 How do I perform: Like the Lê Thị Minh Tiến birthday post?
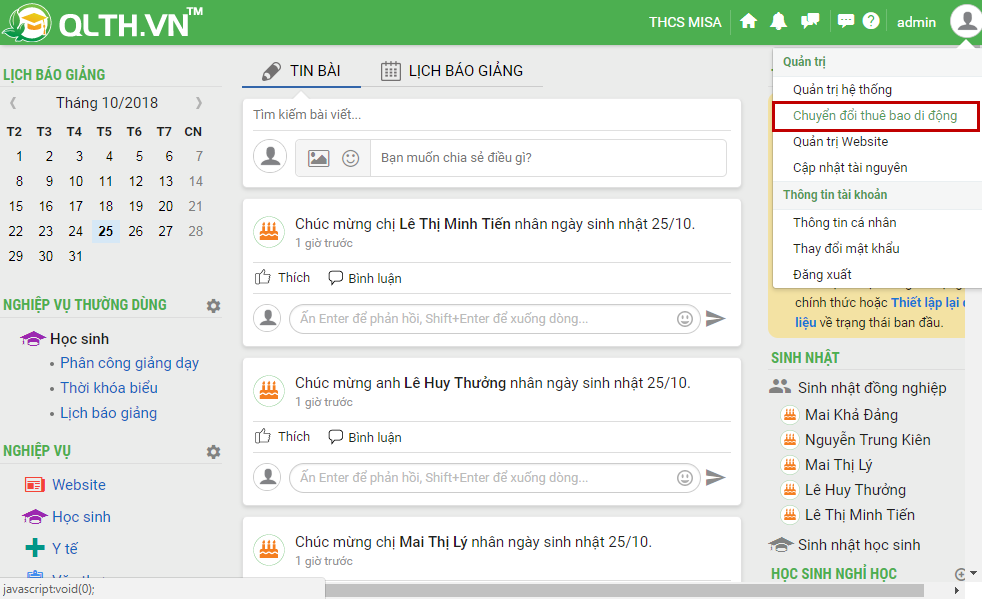coord(282,278)
